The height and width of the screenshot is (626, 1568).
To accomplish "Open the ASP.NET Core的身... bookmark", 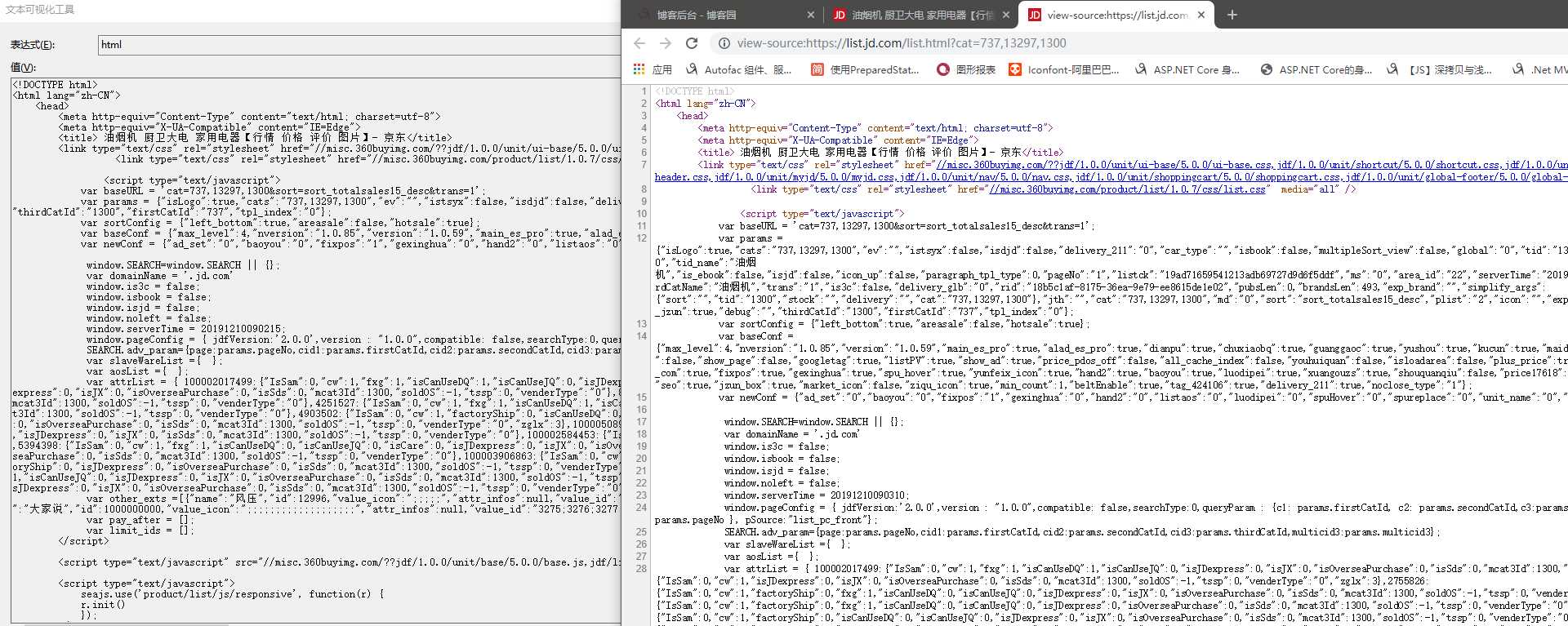I will pyautogui.click(x=1316, y=70).
